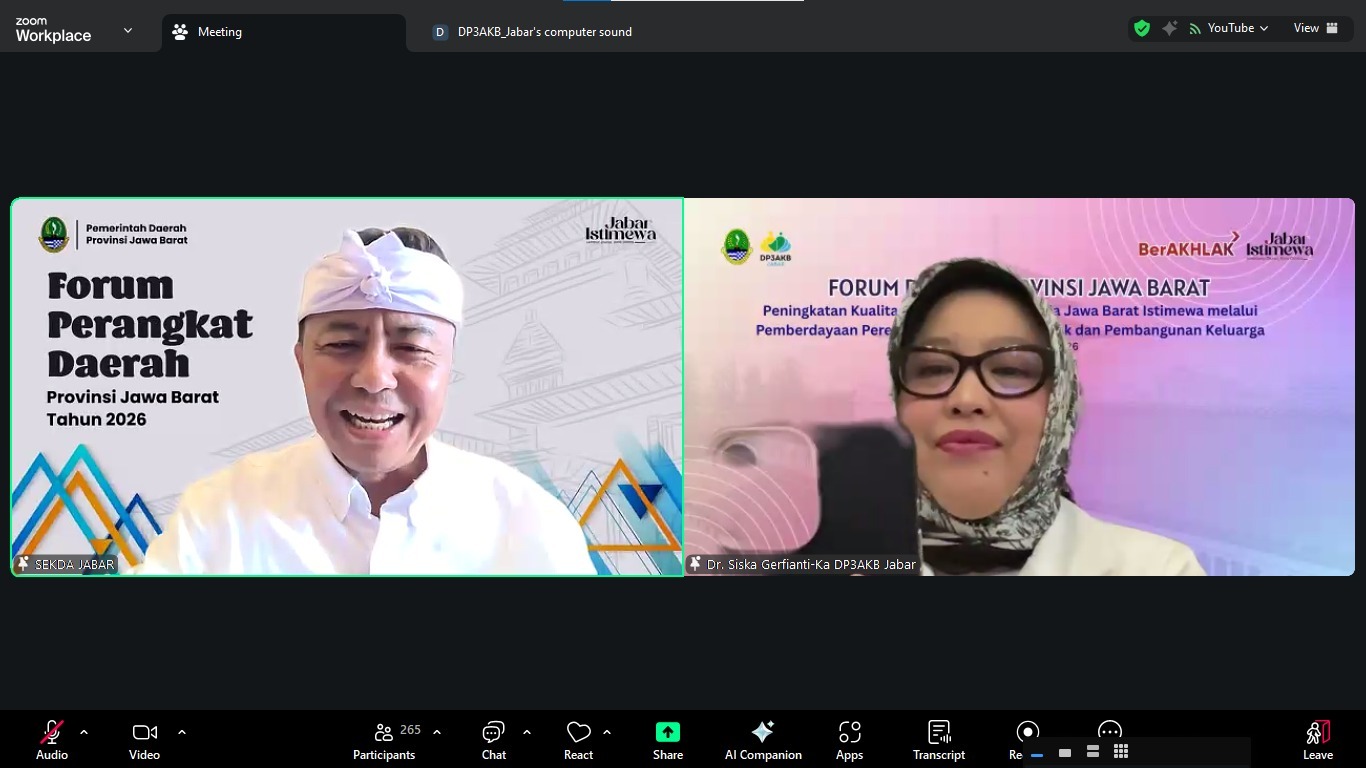This screenshot has width=1366, height=768.
Task: Click the Leave meeting button
Action: coord(1317,740)
